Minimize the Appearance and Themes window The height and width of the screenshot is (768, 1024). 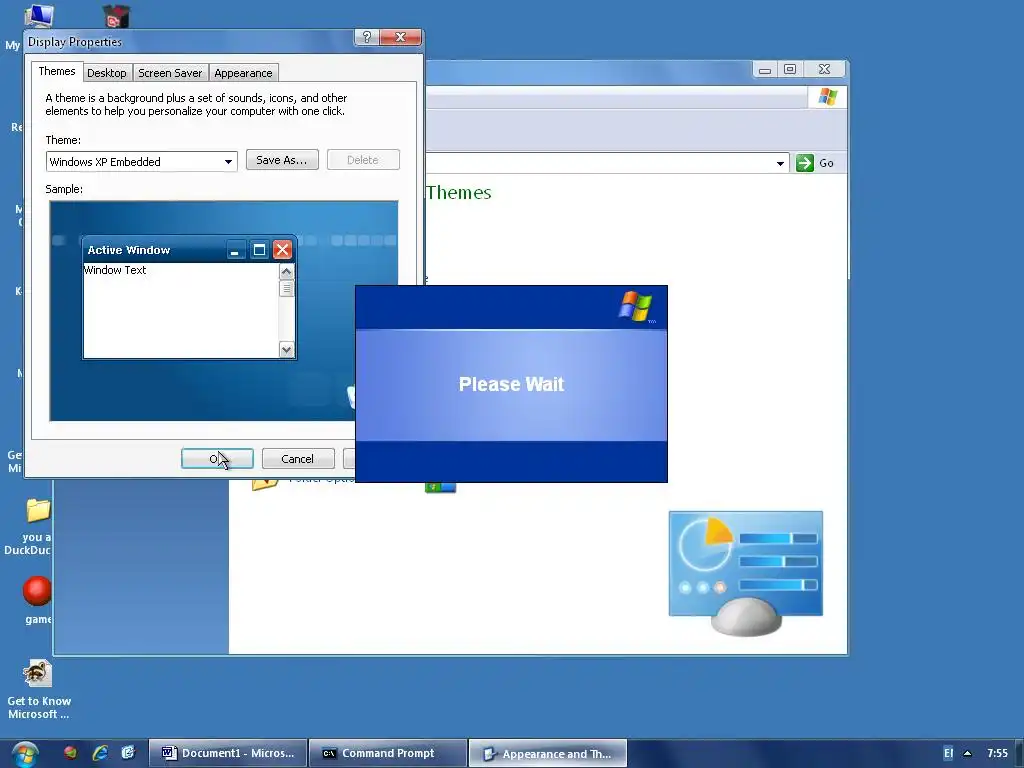765,69
